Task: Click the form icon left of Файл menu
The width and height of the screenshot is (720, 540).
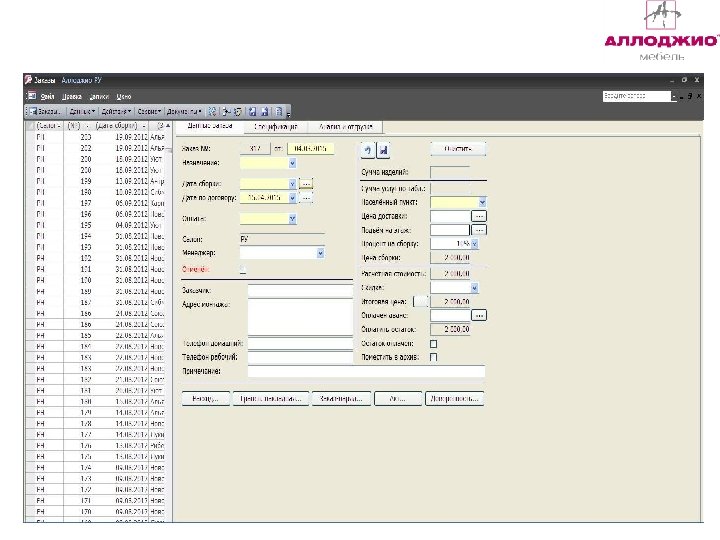Action: click(x=32, y=96)
